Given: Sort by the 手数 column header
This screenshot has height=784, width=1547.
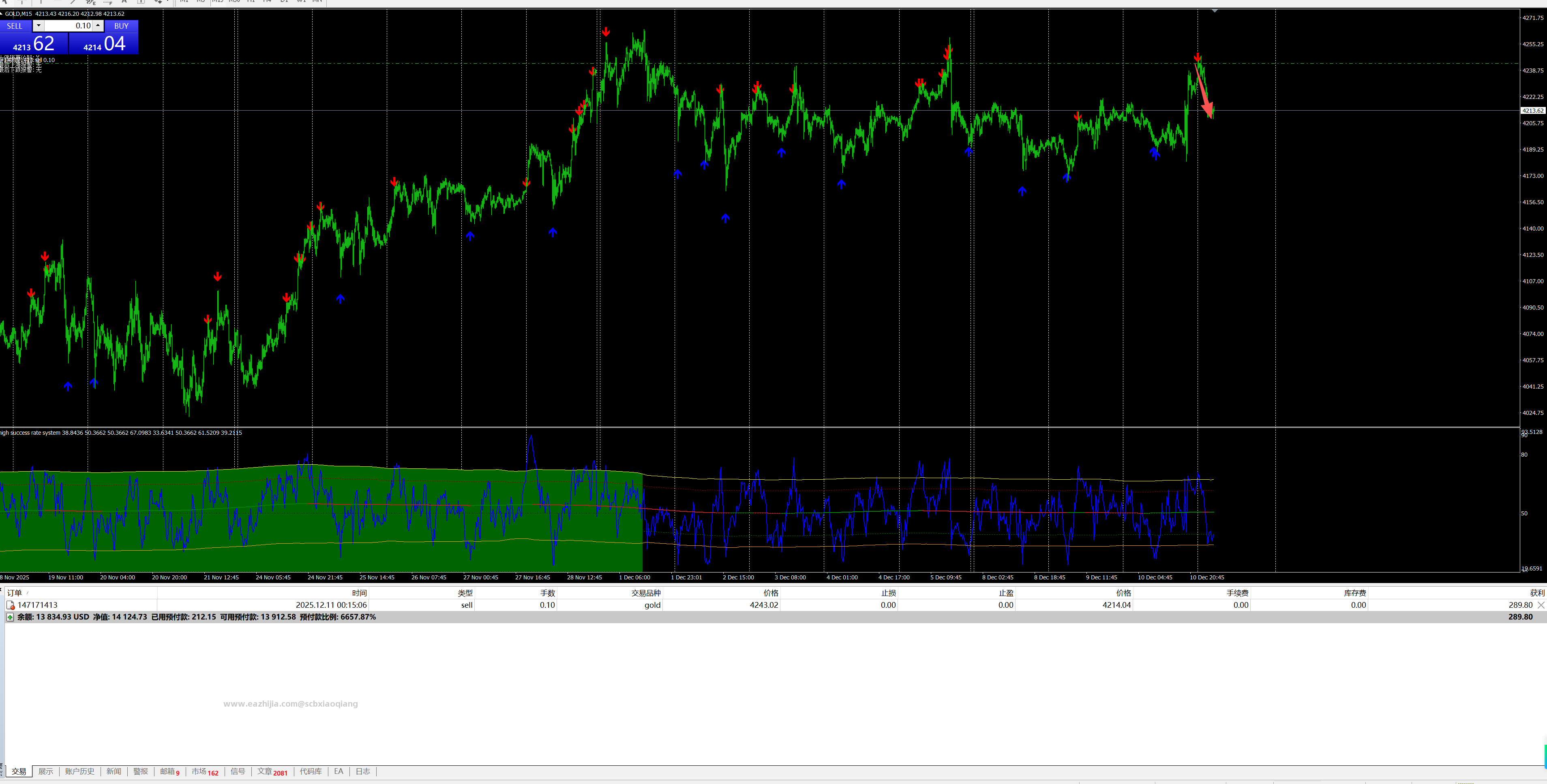Looking at the screenshot, I should tap(547, 593).
